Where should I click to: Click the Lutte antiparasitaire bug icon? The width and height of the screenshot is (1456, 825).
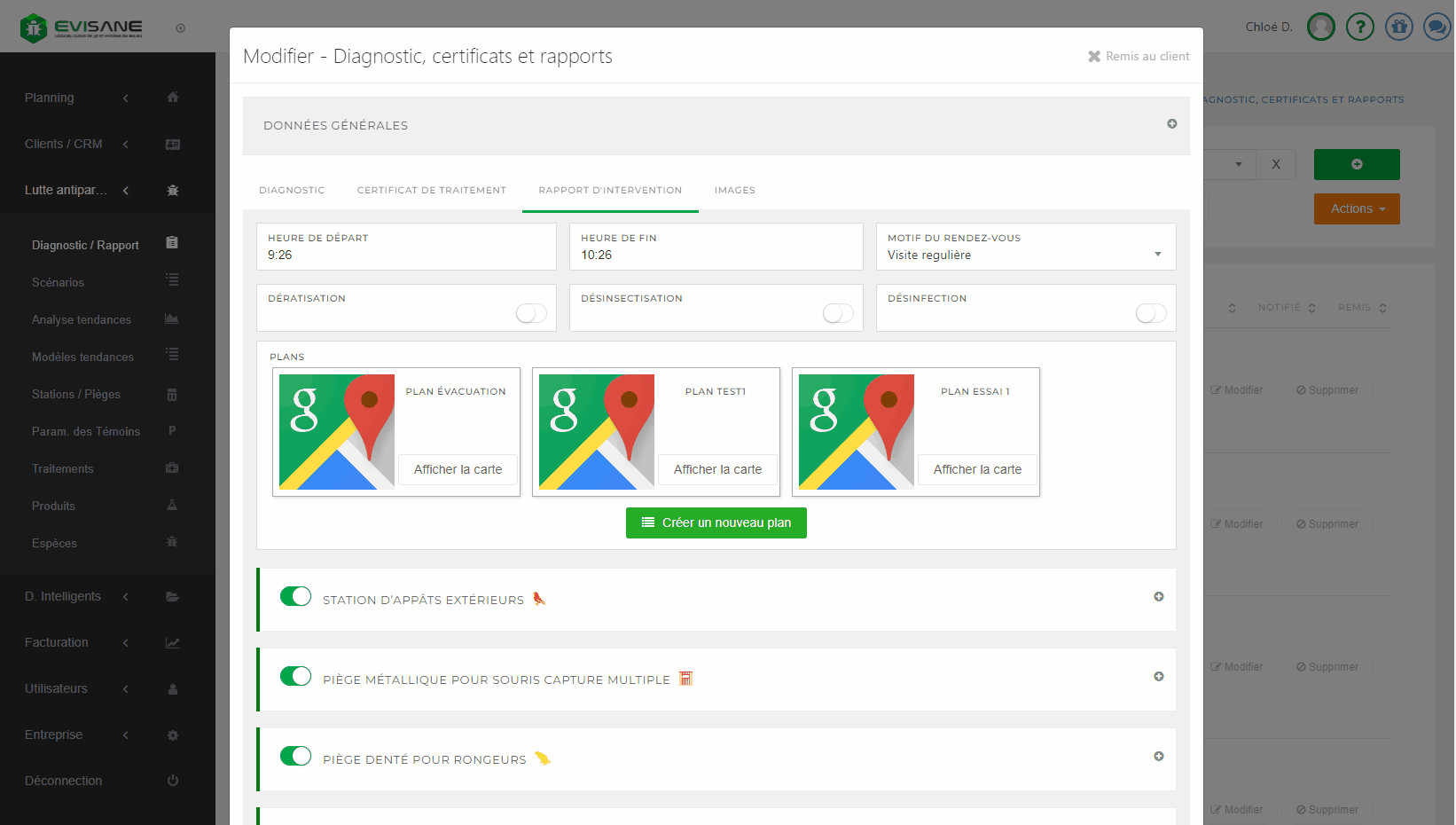[173, 190]
